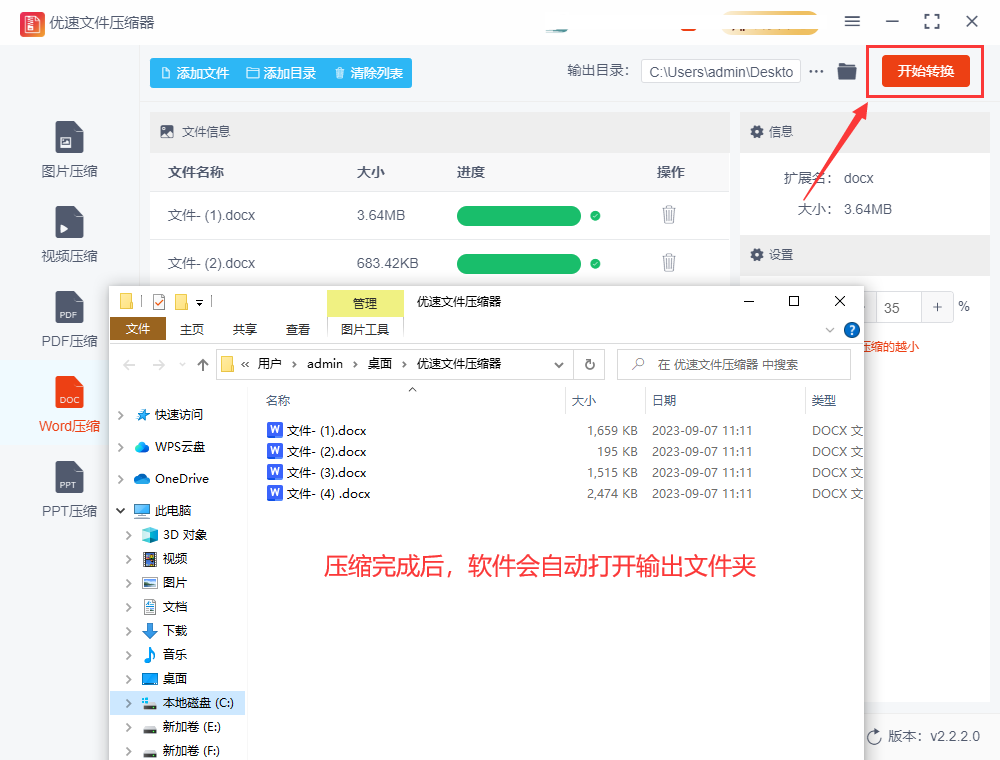This screenshot has width=1000, height=760.
Task: Open quick access toolbar customize dropdown
Action: click(x=200, y=302)
